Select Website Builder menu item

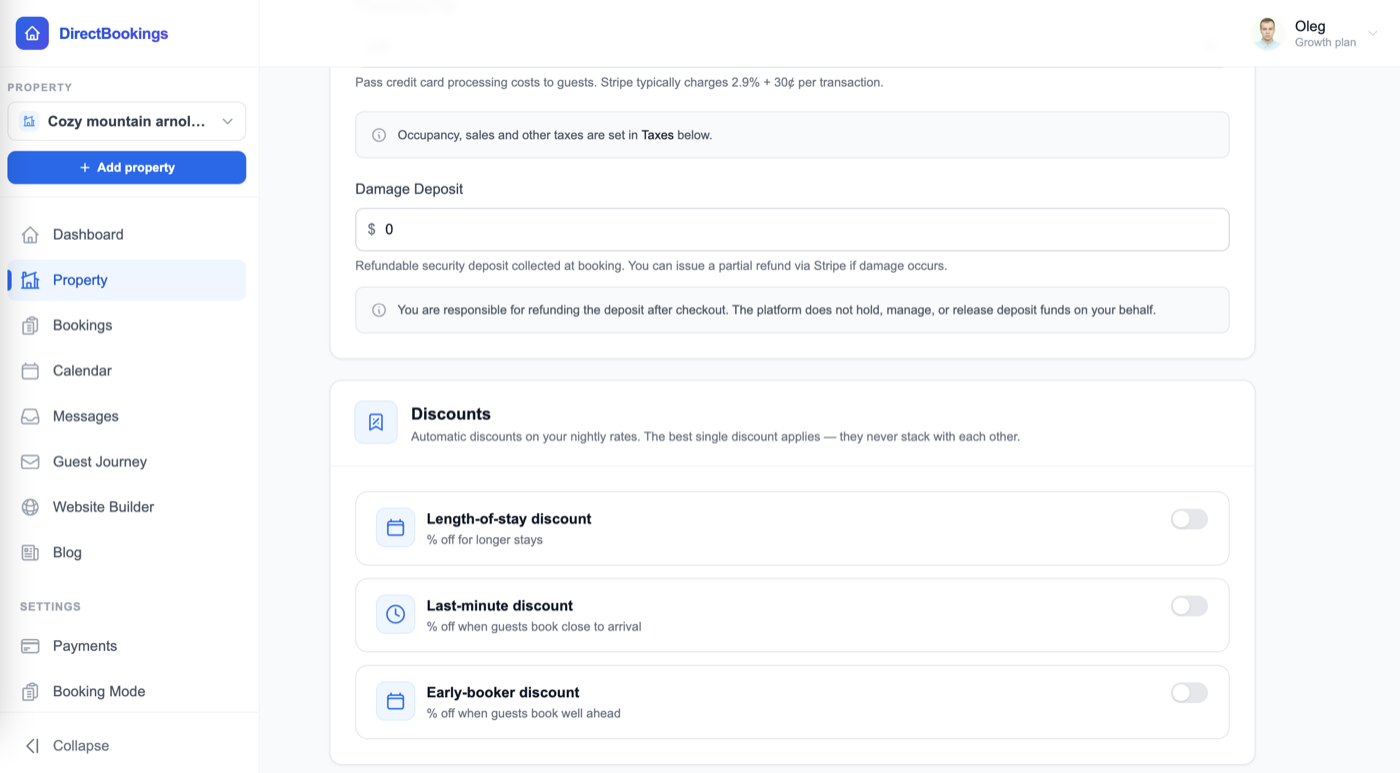click(x=126, y=507)
